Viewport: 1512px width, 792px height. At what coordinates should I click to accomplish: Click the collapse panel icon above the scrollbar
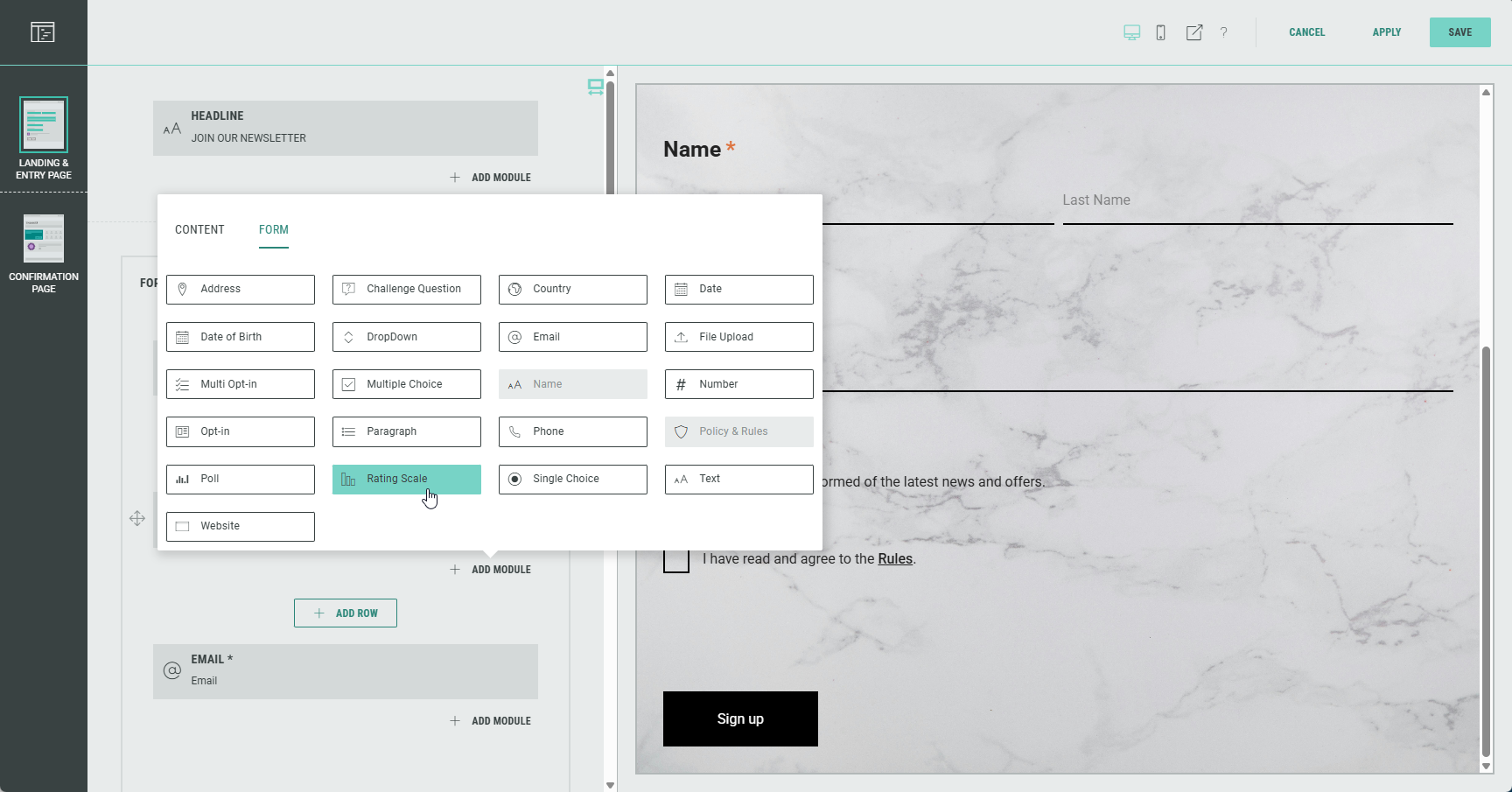(595, 87)
